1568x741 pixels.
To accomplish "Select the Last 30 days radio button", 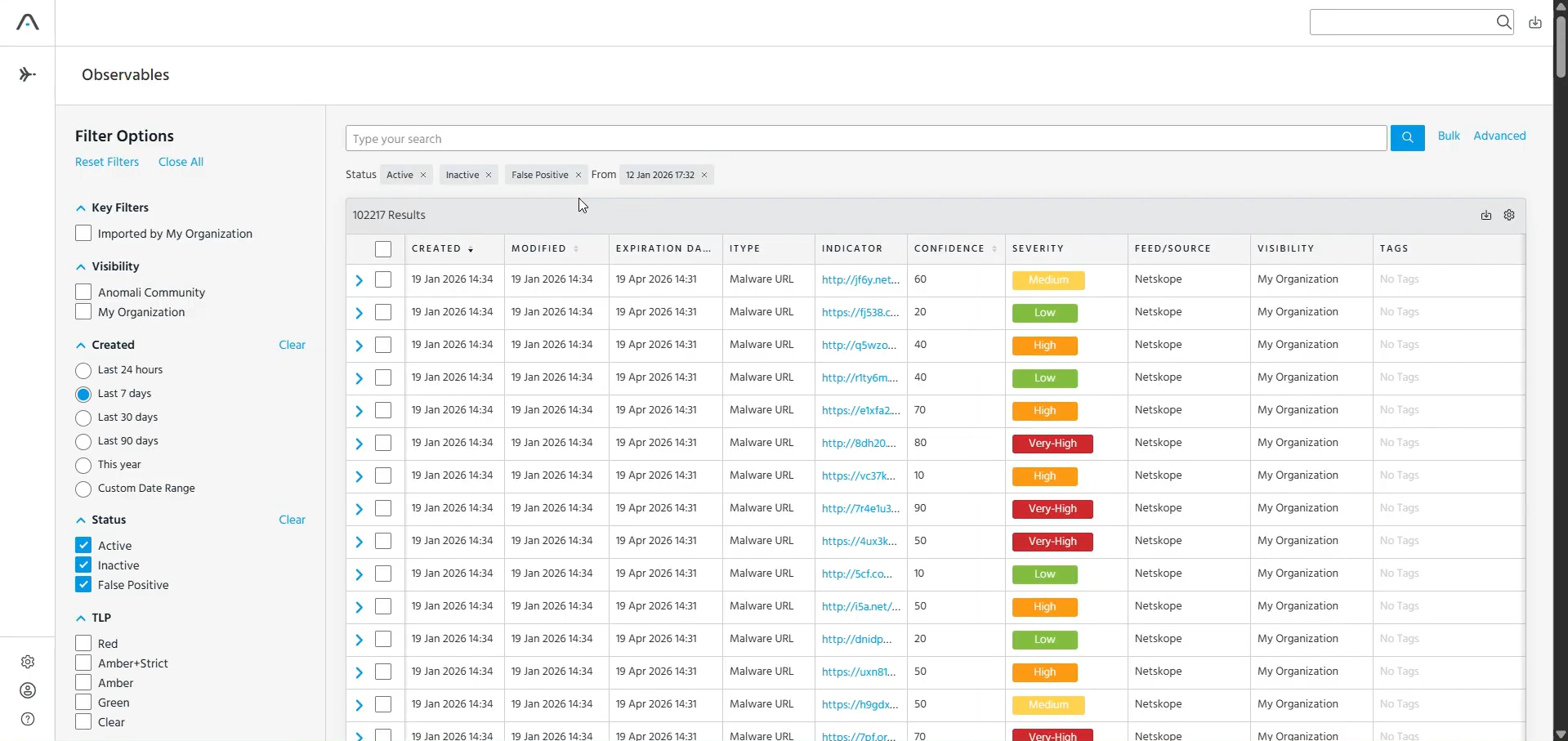I will (83, 418).
